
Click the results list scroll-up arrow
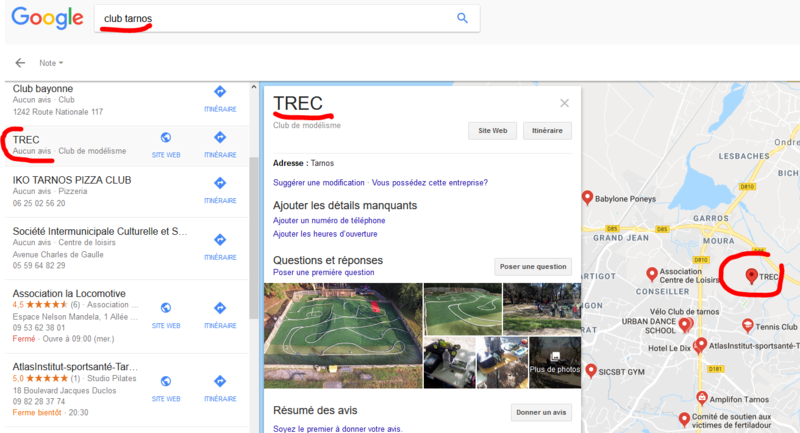[x=254, y=87]
